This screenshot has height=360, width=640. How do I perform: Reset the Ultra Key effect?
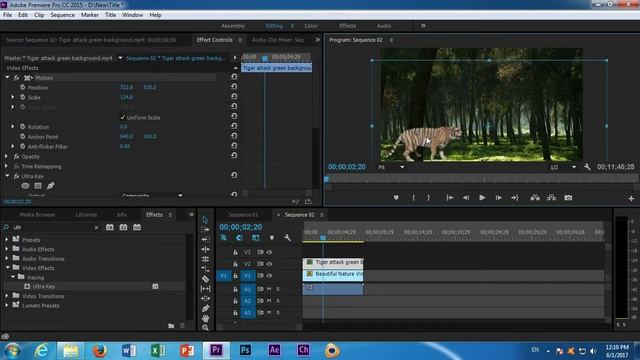234,175
